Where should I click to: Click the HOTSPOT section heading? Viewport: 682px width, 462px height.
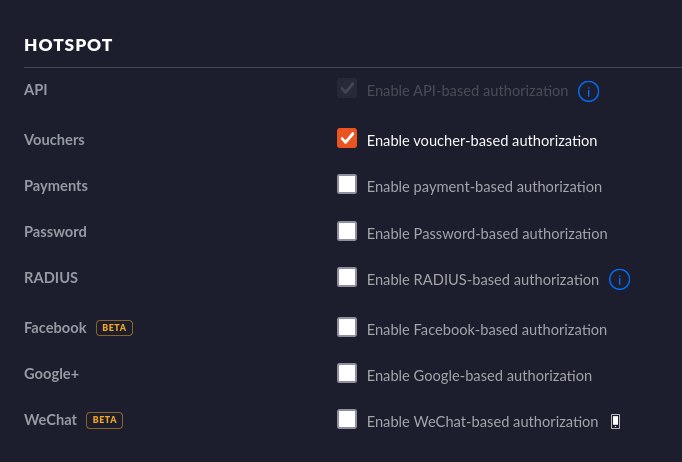pyautogui.click(x=68, y=45)
